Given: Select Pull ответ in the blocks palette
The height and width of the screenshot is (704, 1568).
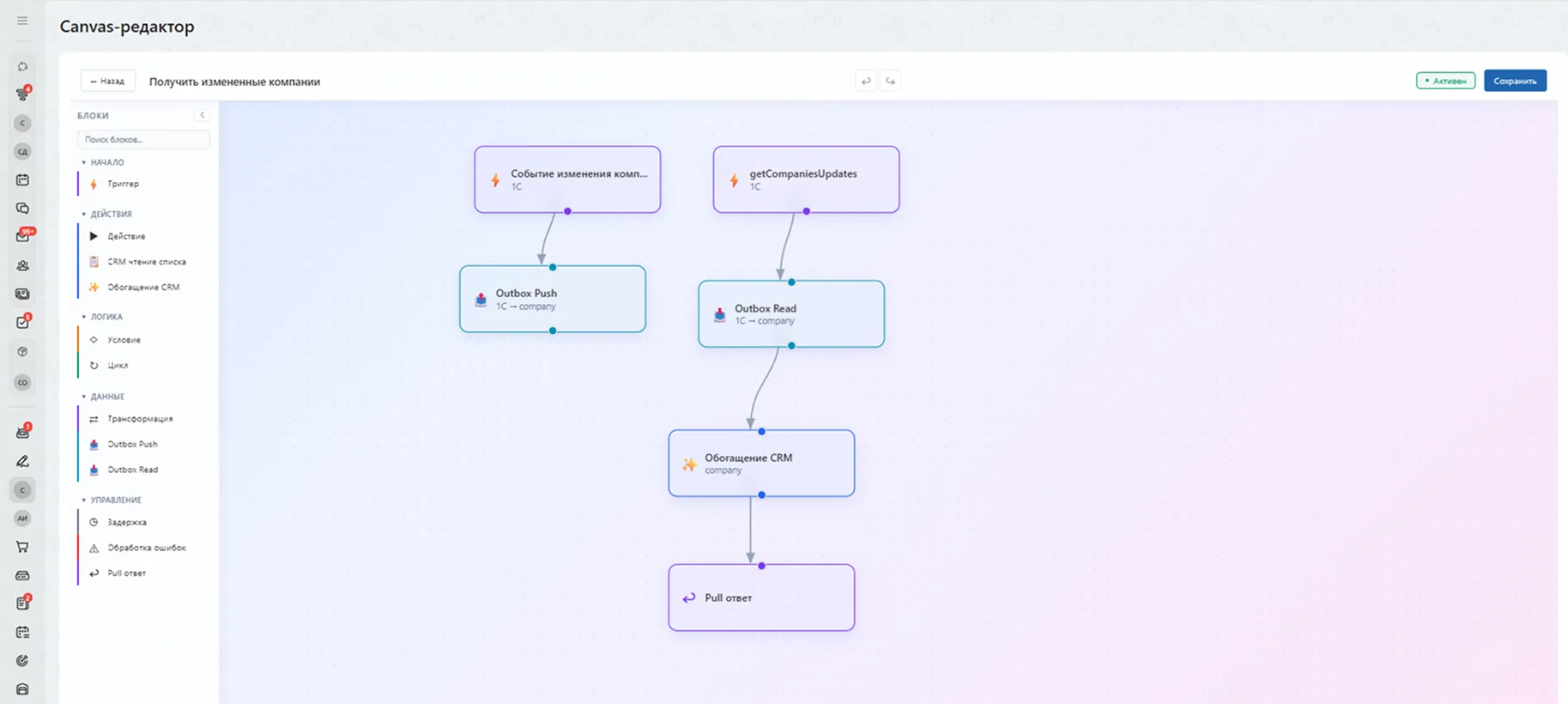Looking at the screenshot, I should click(x=143, y=574).
